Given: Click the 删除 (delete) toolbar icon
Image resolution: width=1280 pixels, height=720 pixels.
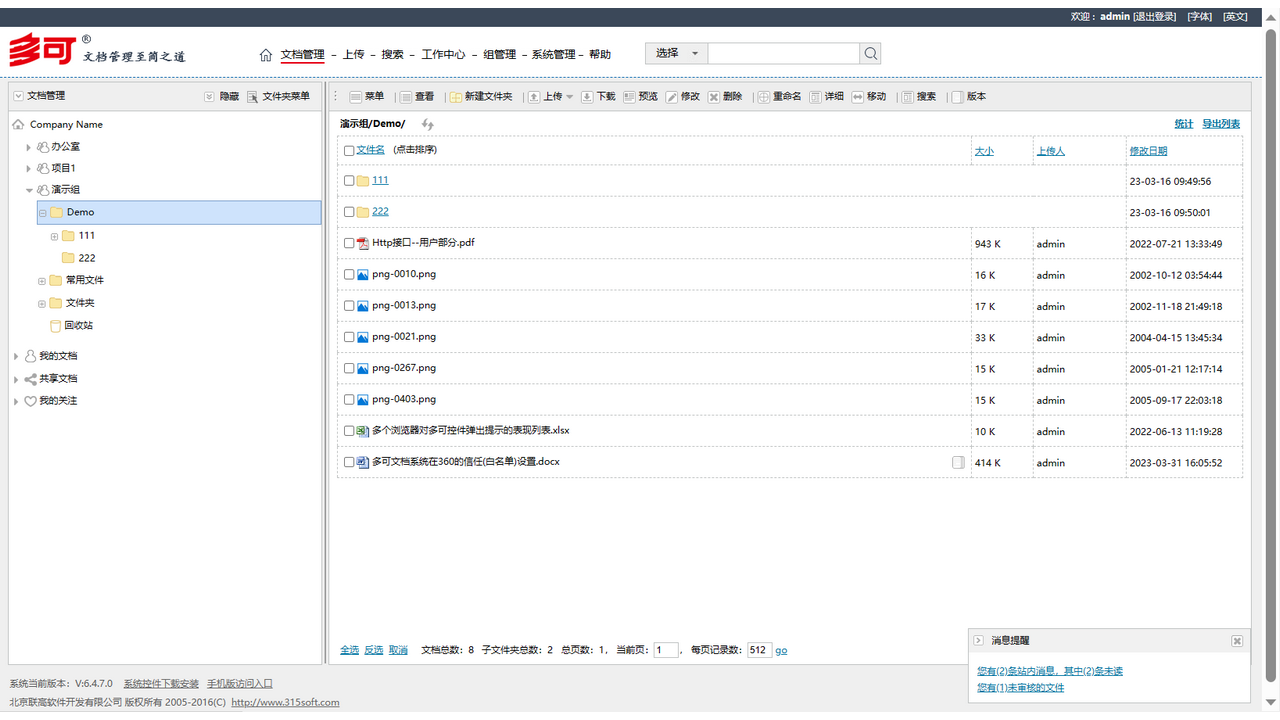Looking at the screenshot, I should [x=714, y=97].
